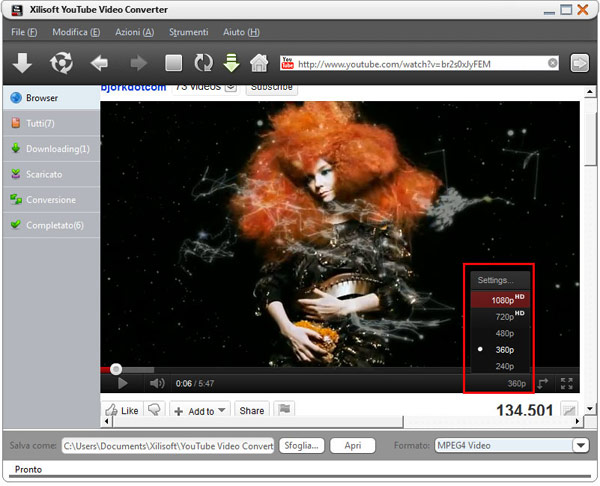Show the Scaricato list

point(51,175)
